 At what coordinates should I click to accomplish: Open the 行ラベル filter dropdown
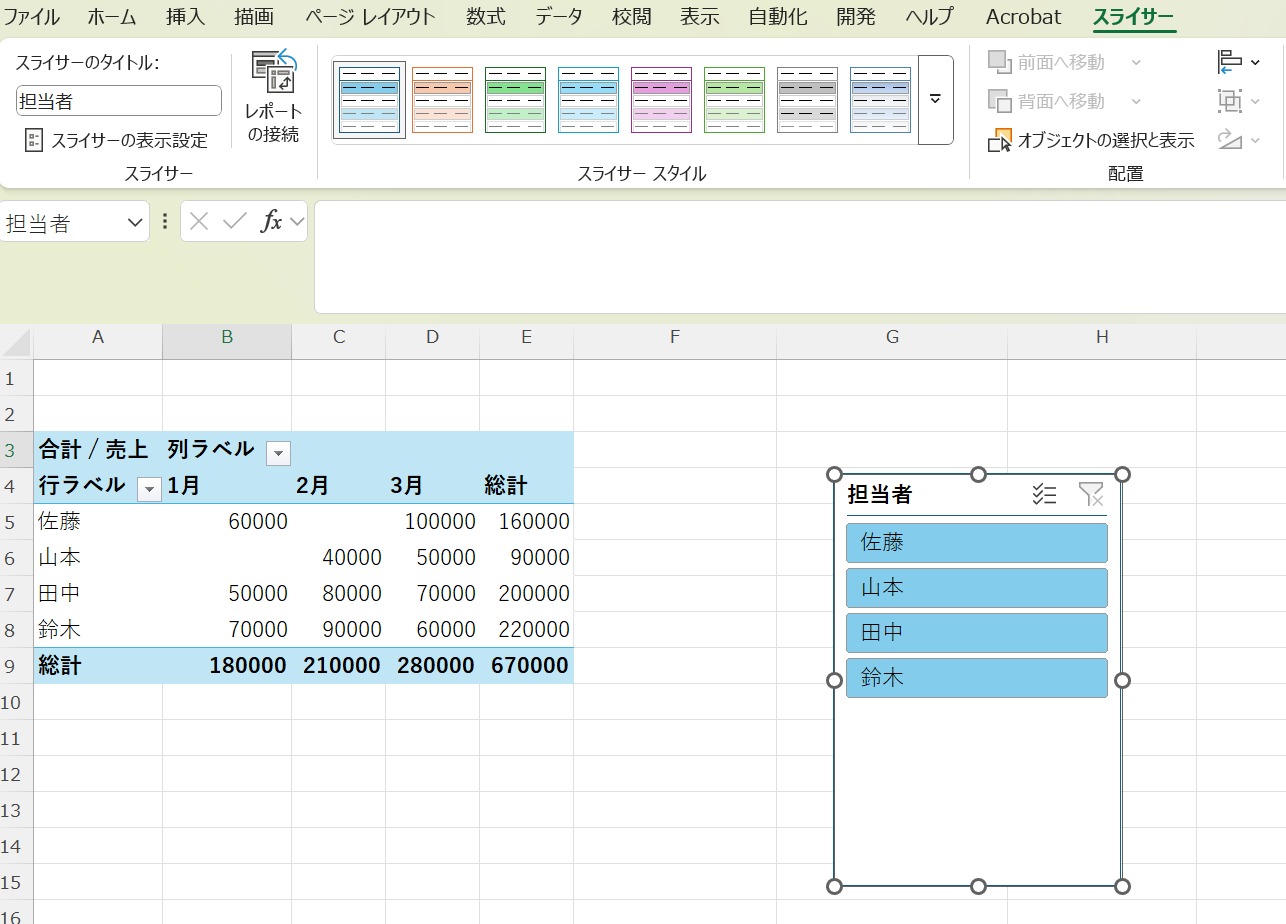point(149,489)
